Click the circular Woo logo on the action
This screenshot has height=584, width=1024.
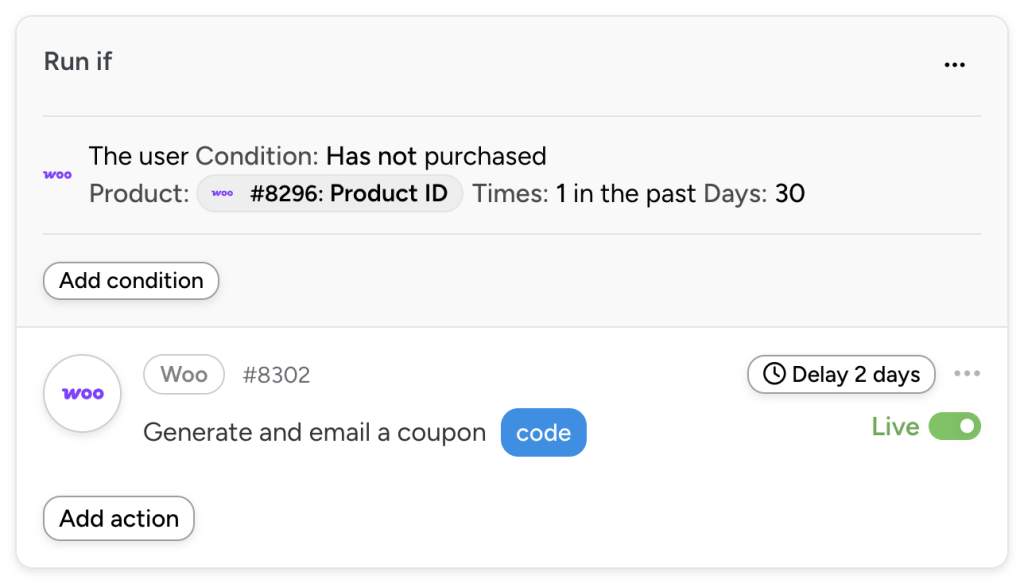[82, 393]
